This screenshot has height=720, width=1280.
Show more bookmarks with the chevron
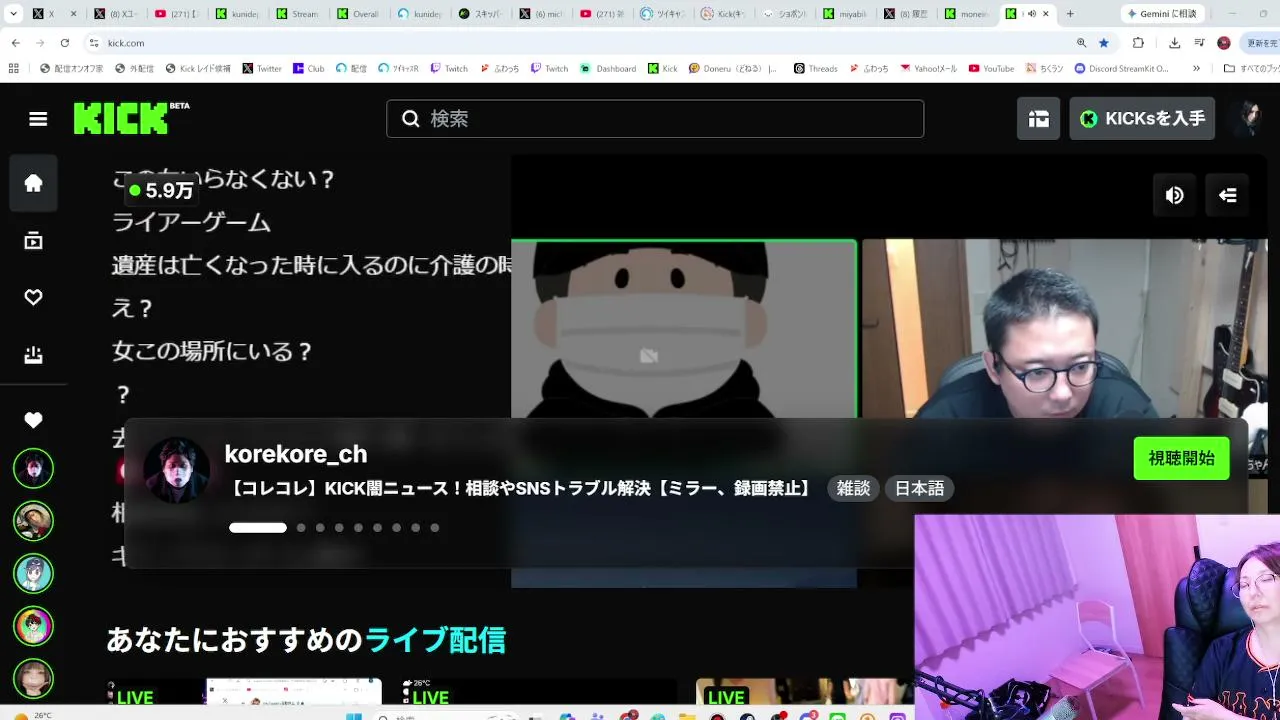(x=1196, y=69)
